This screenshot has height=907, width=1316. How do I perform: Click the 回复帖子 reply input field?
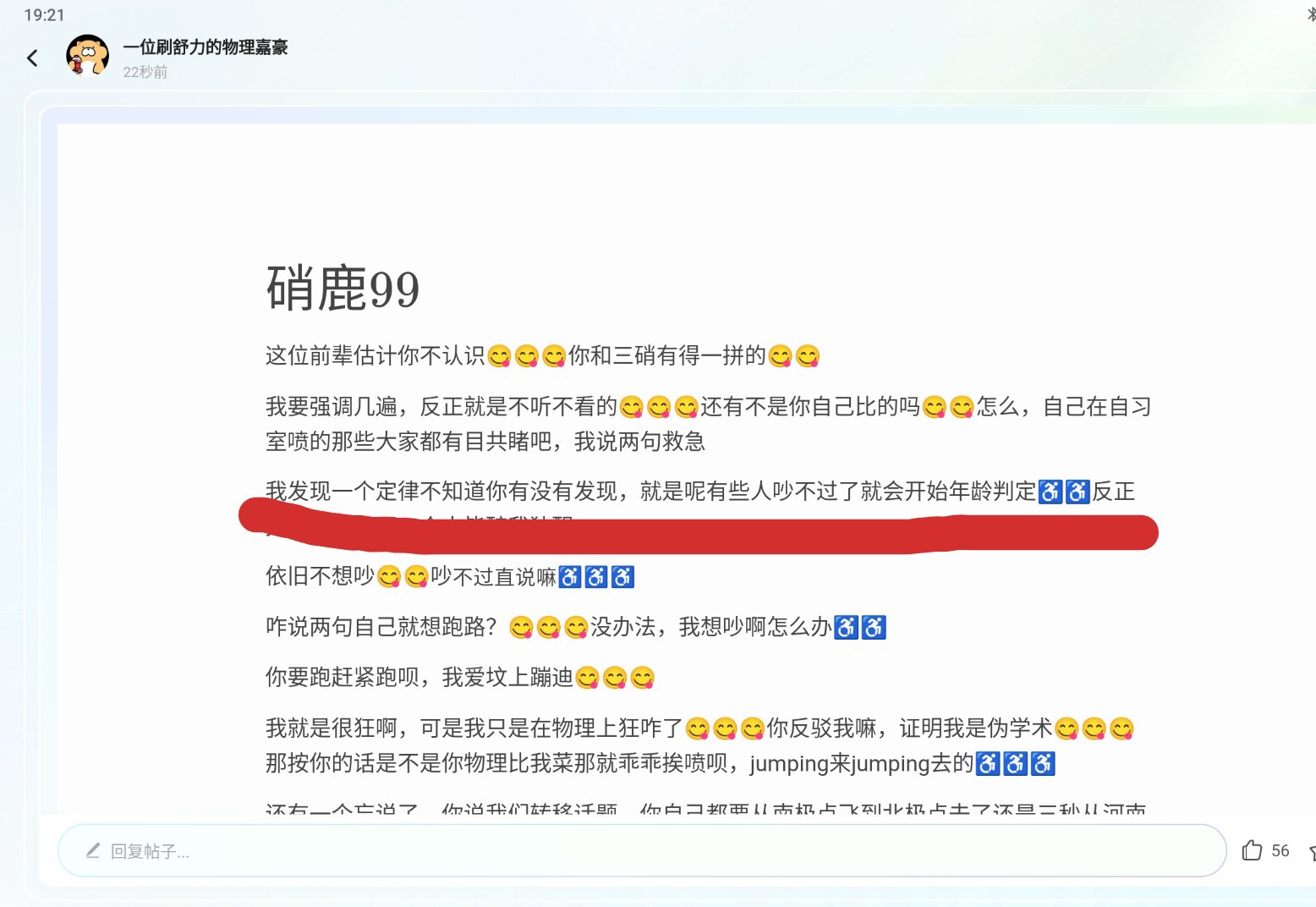642,850
